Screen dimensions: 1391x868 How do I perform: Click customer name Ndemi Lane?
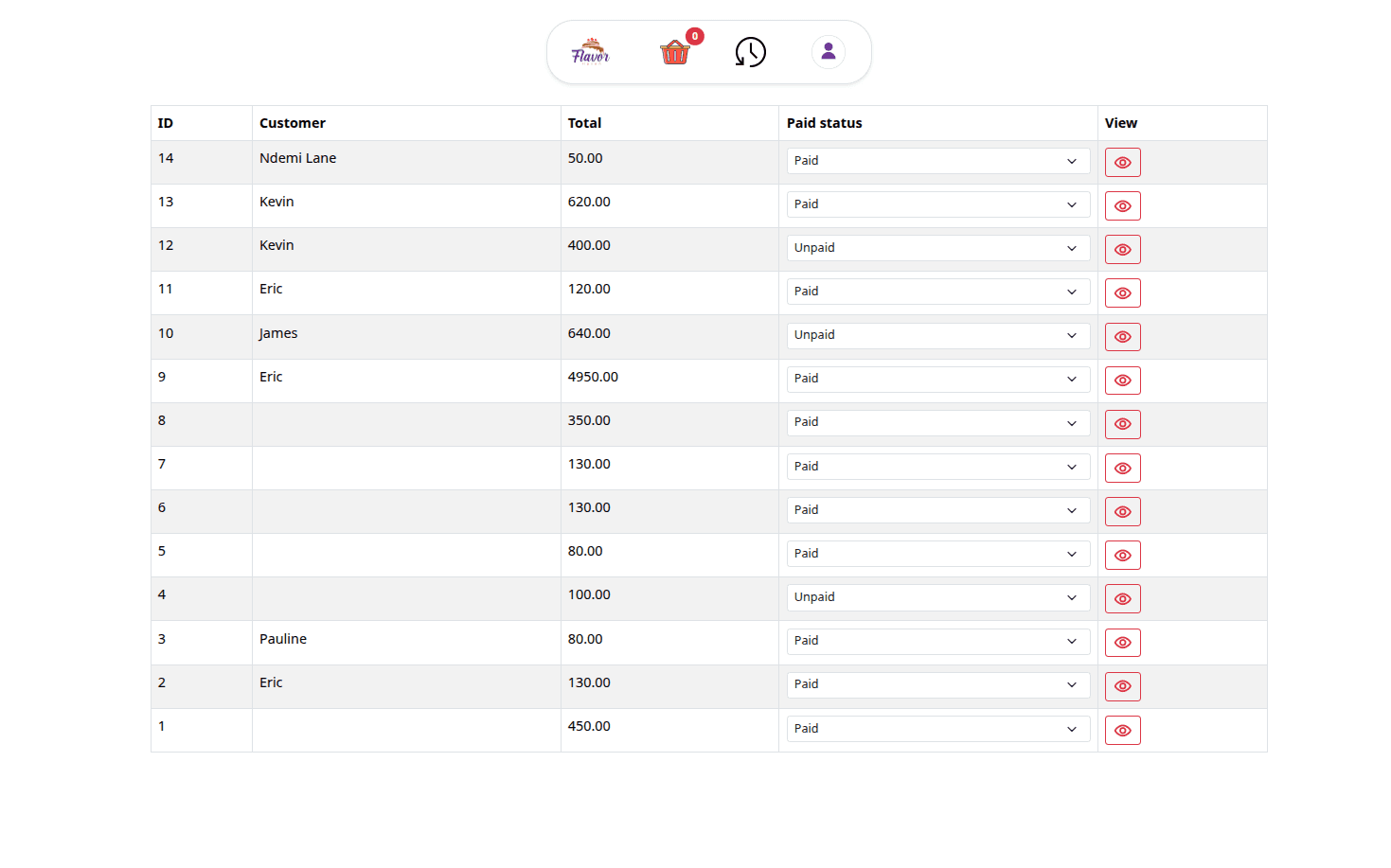pyautogui.click(x=297, y=158)
